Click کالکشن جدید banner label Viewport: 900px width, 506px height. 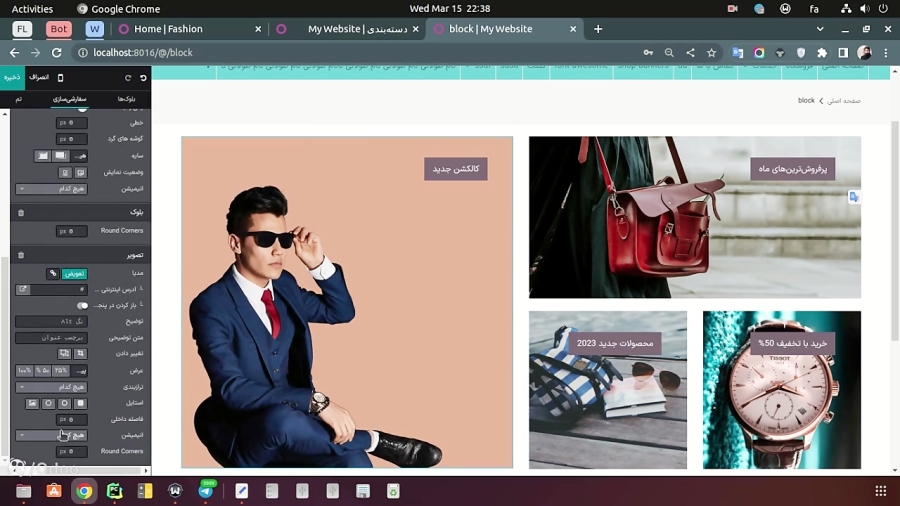456,169
